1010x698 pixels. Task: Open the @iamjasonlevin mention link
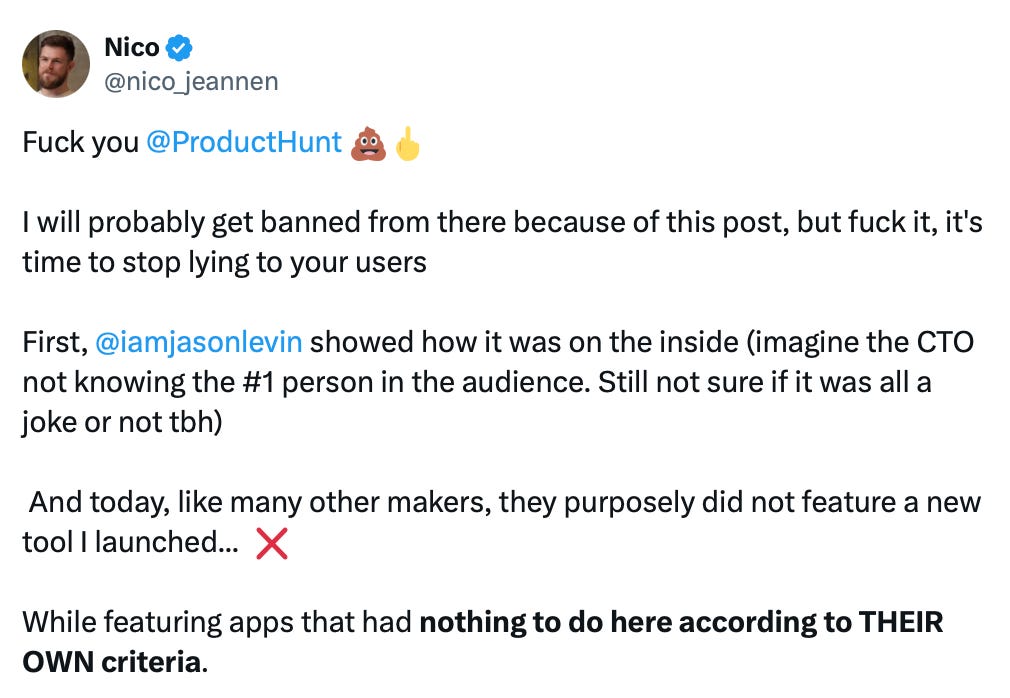coord(198,342)
